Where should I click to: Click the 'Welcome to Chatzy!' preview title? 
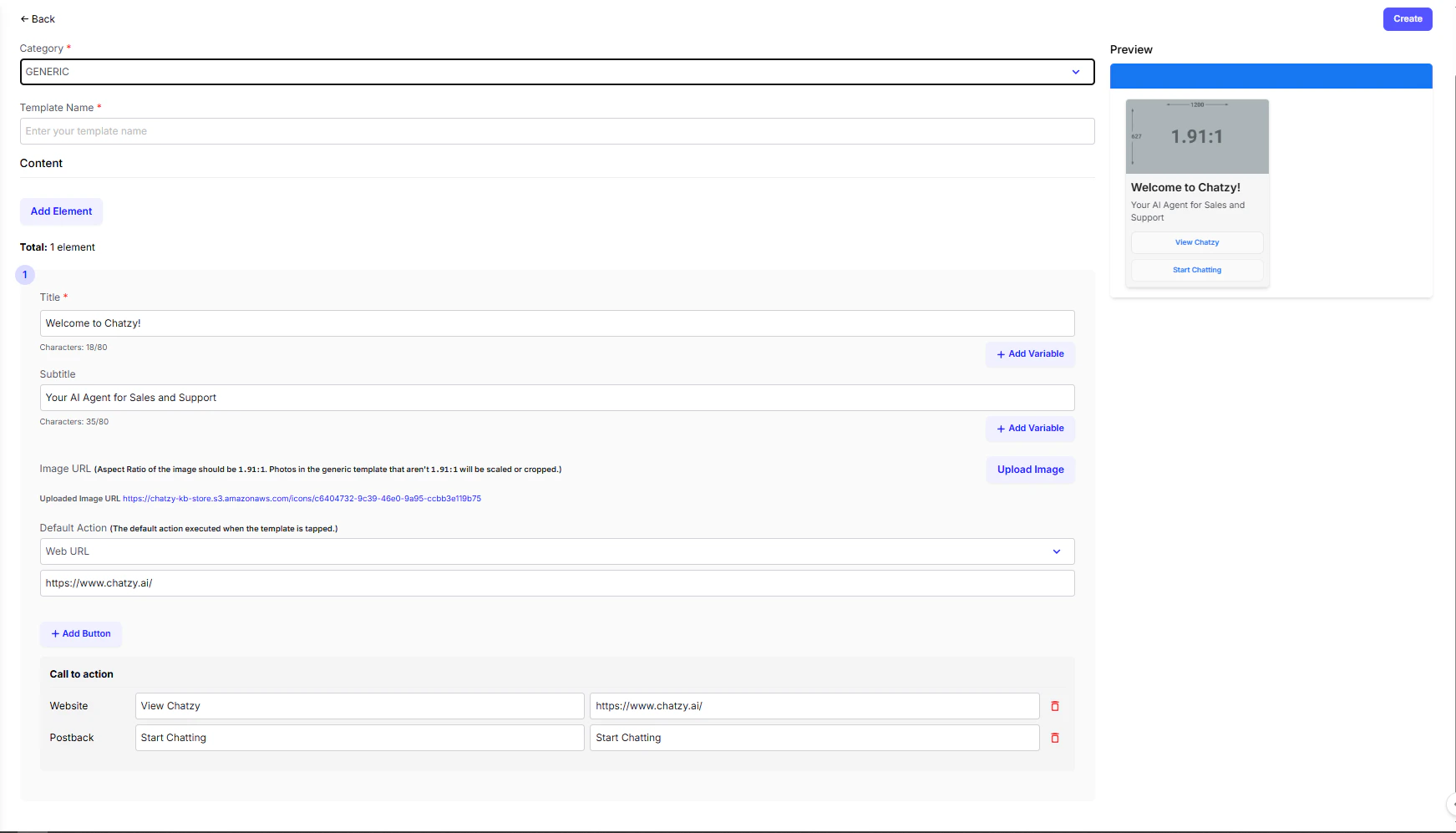1185,188
